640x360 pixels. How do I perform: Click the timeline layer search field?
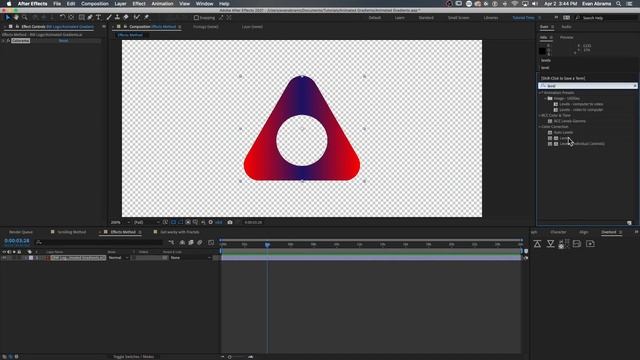coord(98,242)
